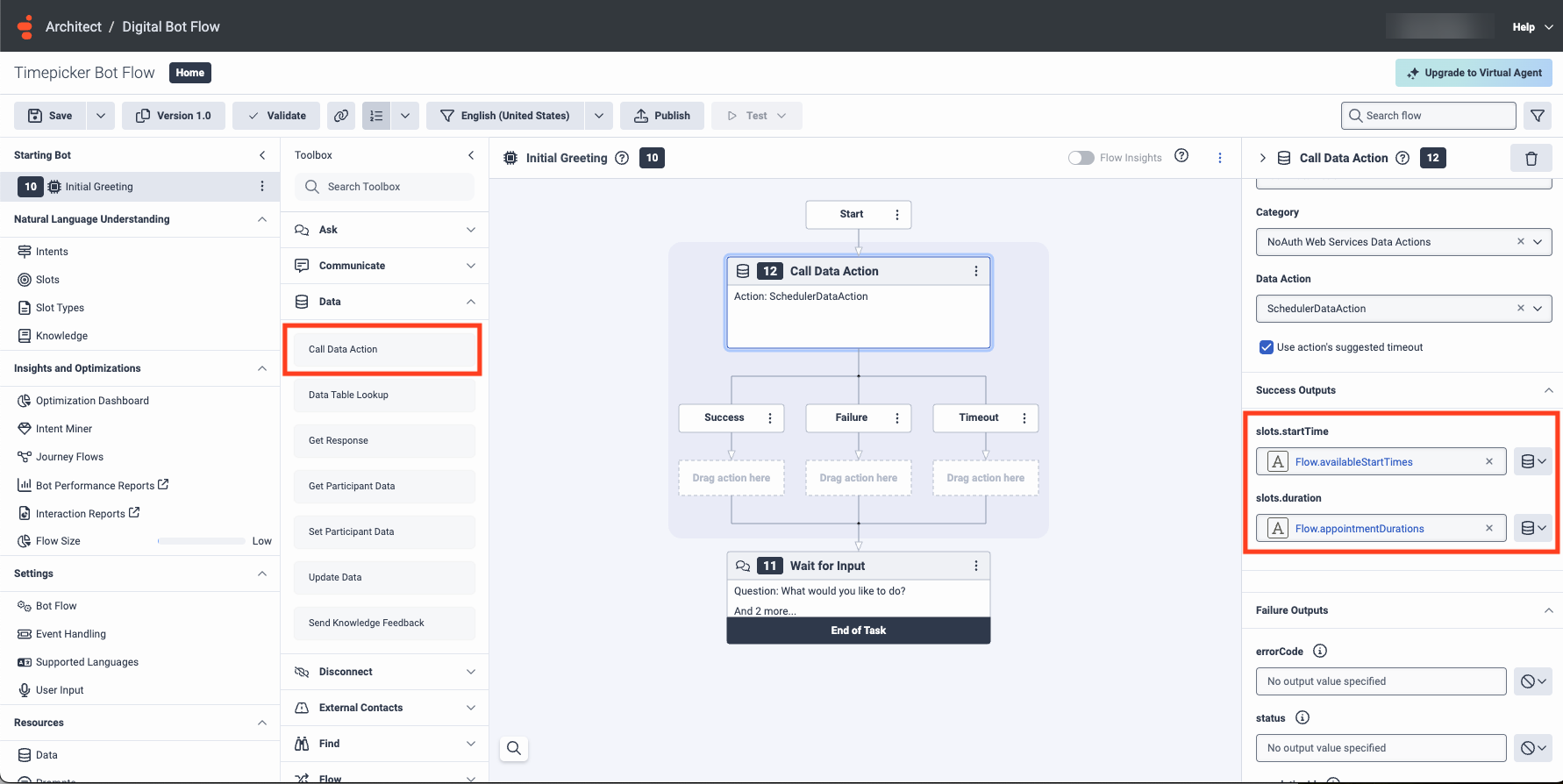Click the help icon next to Flow Insights
The width and height of the screenshot is (1563, 784).
point(1181,156)
